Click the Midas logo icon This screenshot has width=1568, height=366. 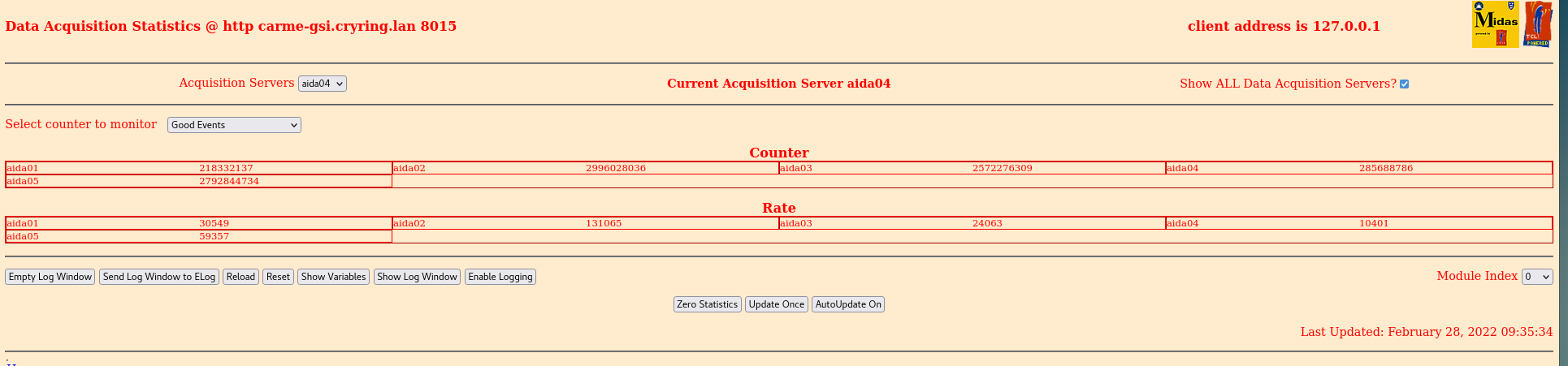[1495, 24]
